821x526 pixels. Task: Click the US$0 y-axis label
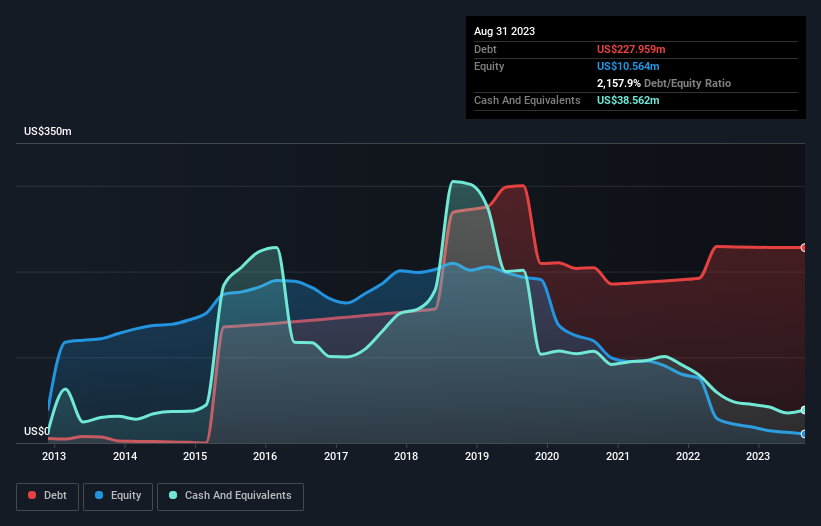[x=37, y=431]
